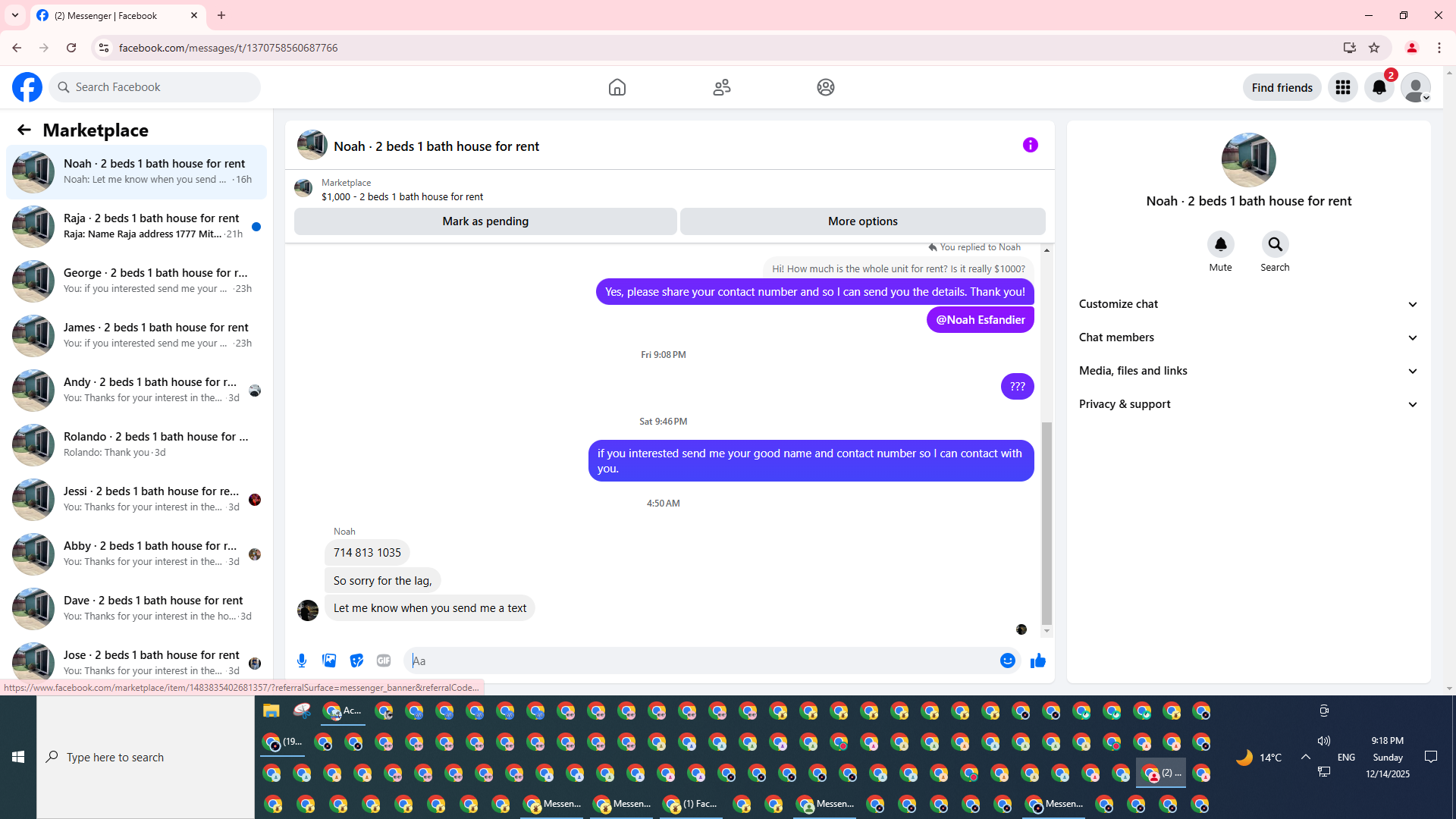This screenshot has height=819, width=1456.
Task: Open the GIF picker icon
Action: [x=384, y=661]
